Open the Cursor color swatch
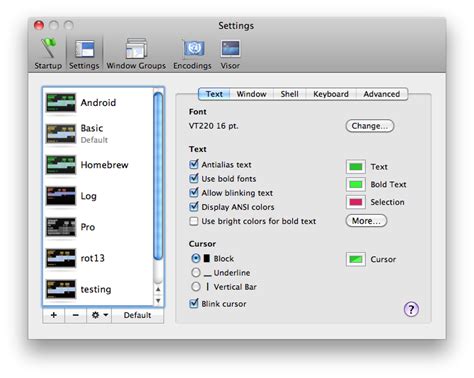The image size is (474, 378). 356,259
